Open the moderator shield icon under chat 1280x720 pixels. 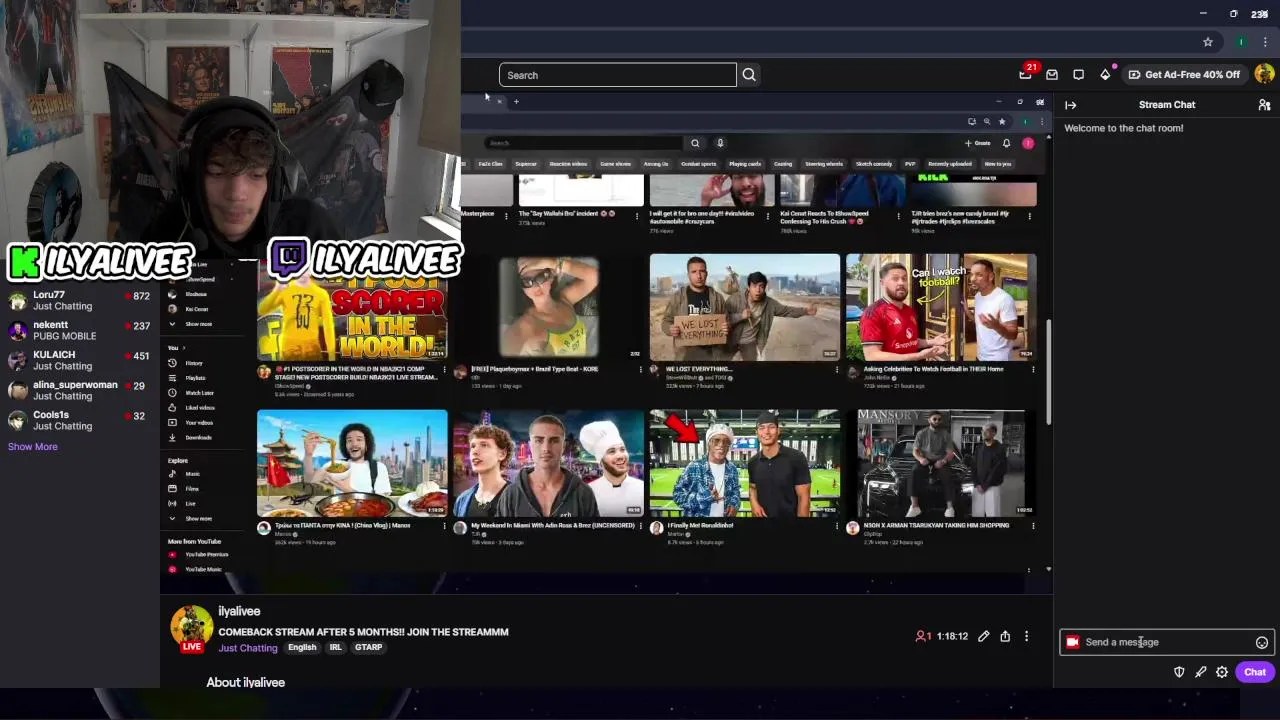[1179, 672]
